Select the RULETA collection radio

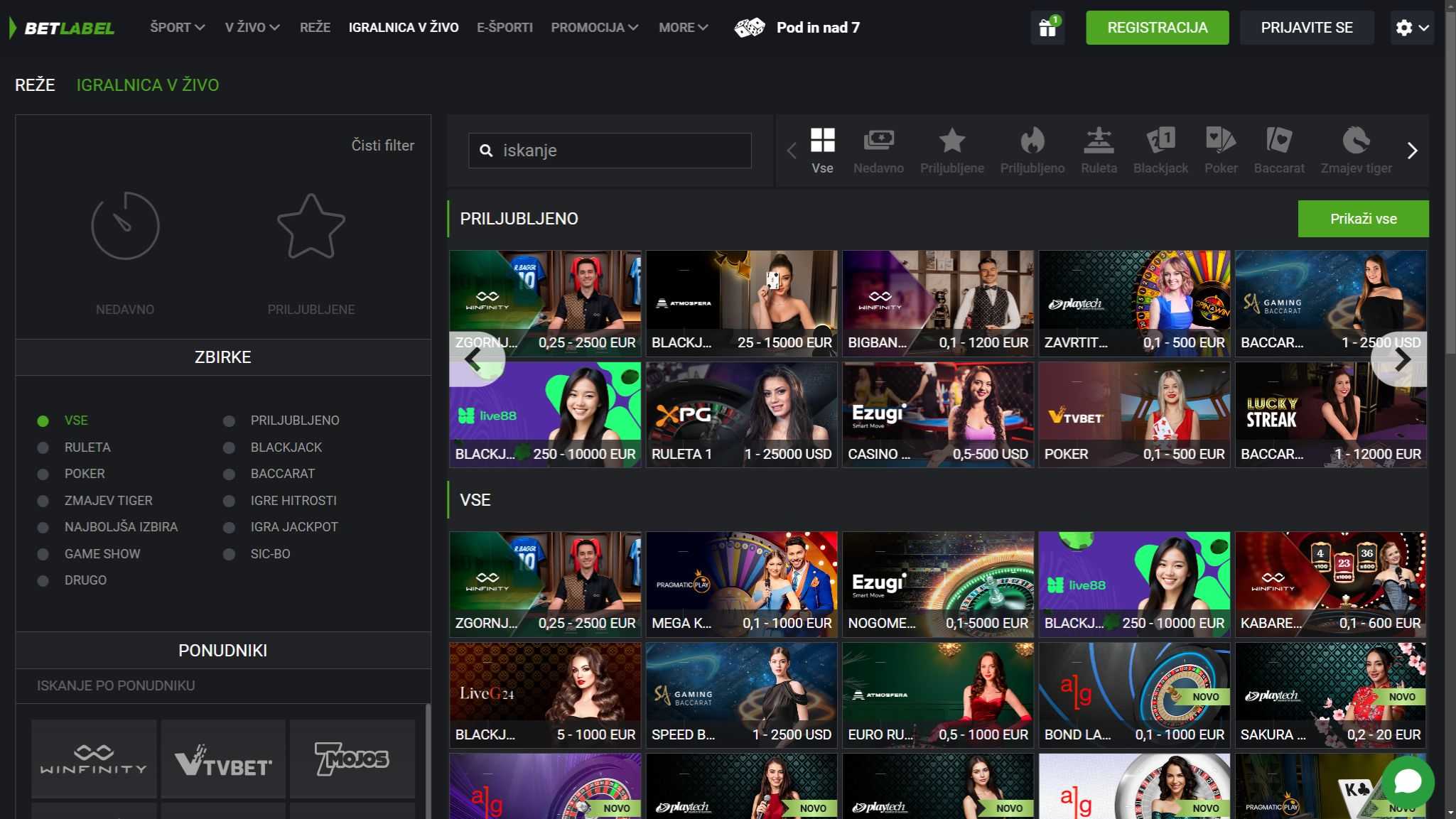tap(43, 448)
